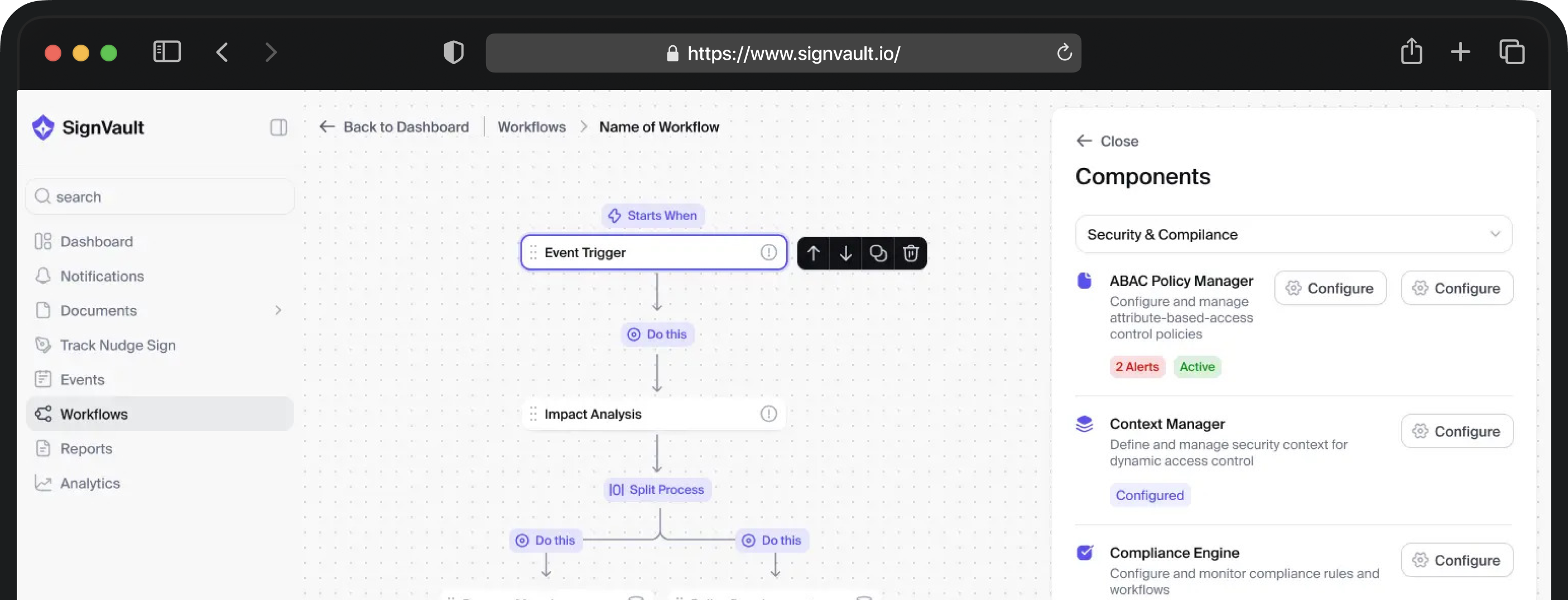
Task: Click the info icon on Impact Analysis
Action: (x=768, y=414)
